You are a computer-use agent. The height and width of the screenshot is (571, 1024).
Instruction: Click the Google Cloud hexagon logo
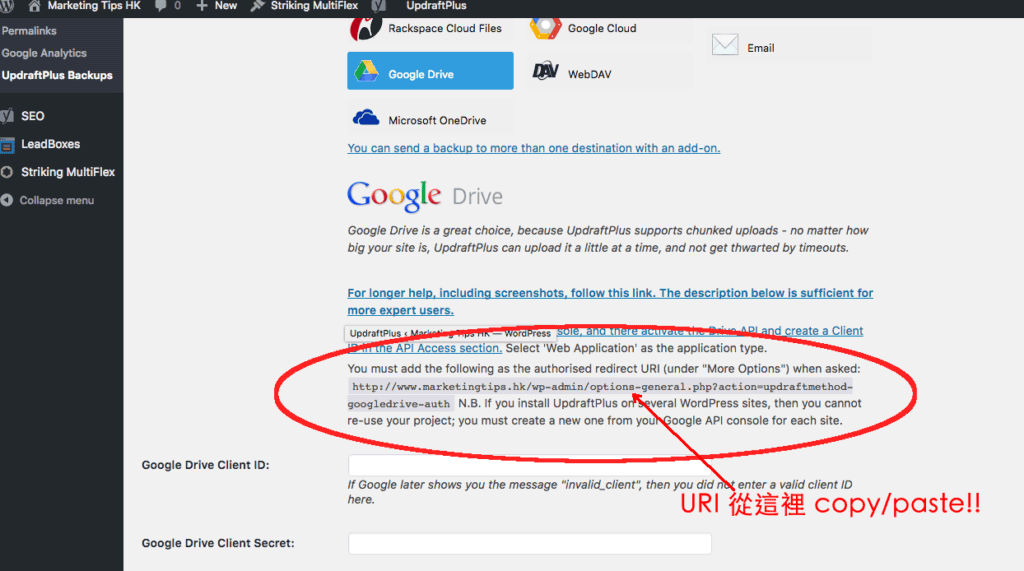(545, 27)
